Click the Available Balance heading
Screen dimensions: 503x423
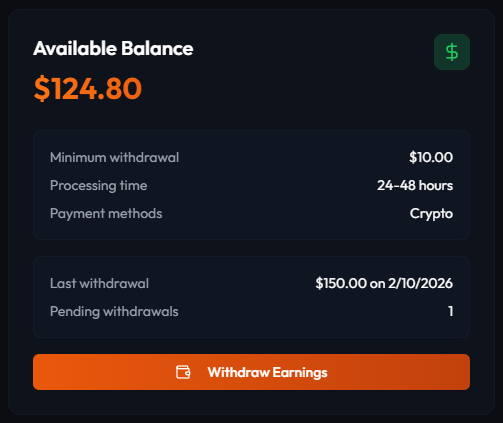tap(113, 49)
